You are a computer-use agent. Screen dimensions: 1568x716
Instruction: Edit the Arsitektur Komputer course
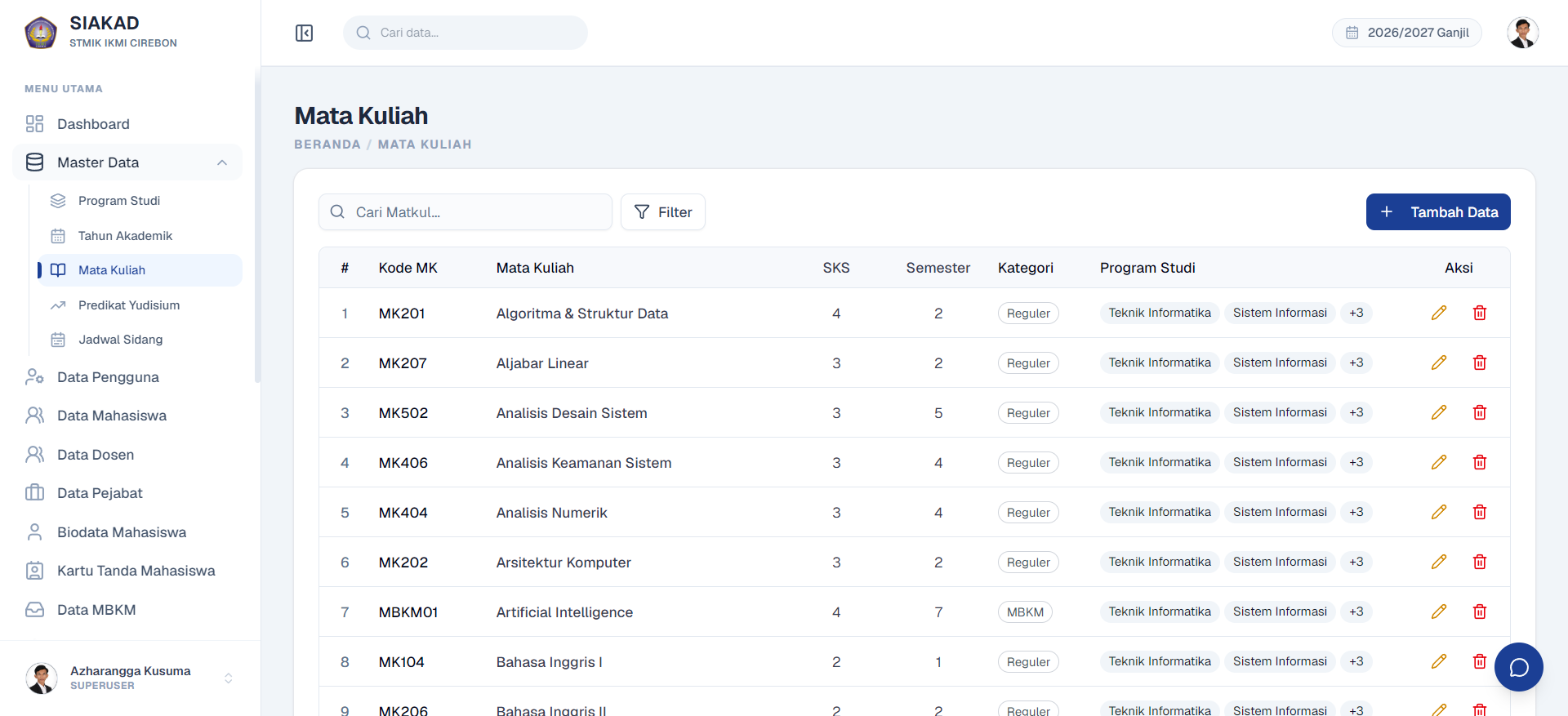(1439, 562)
